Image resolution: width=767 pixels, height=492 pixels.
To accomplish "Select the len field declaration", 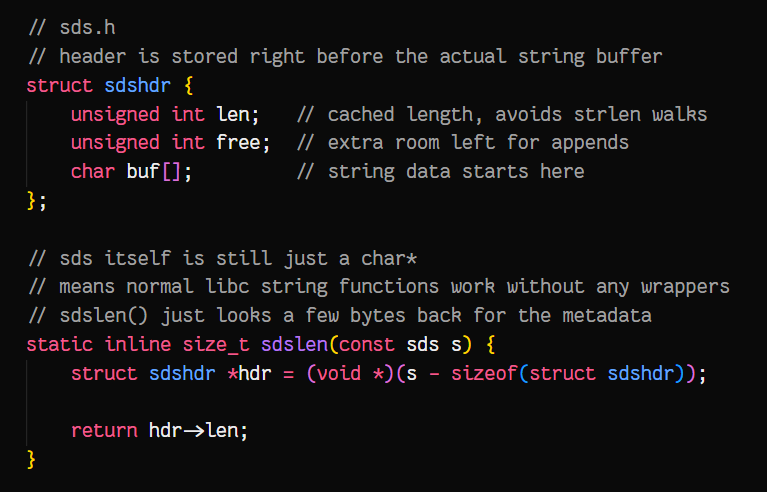I will point(165,114).
